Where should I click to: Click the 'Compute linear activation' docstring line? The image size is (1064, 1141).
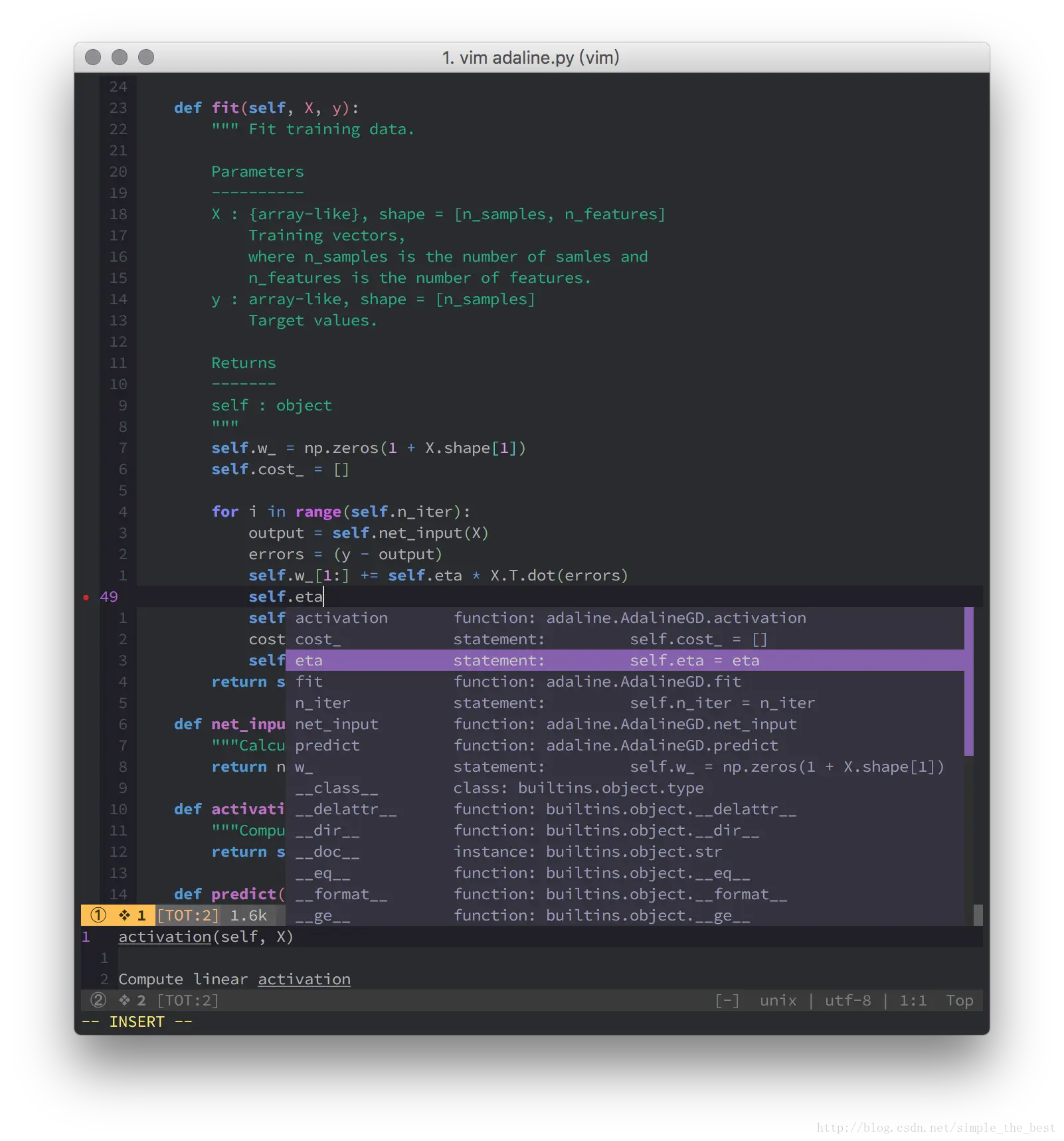click(x=234, y=979)
